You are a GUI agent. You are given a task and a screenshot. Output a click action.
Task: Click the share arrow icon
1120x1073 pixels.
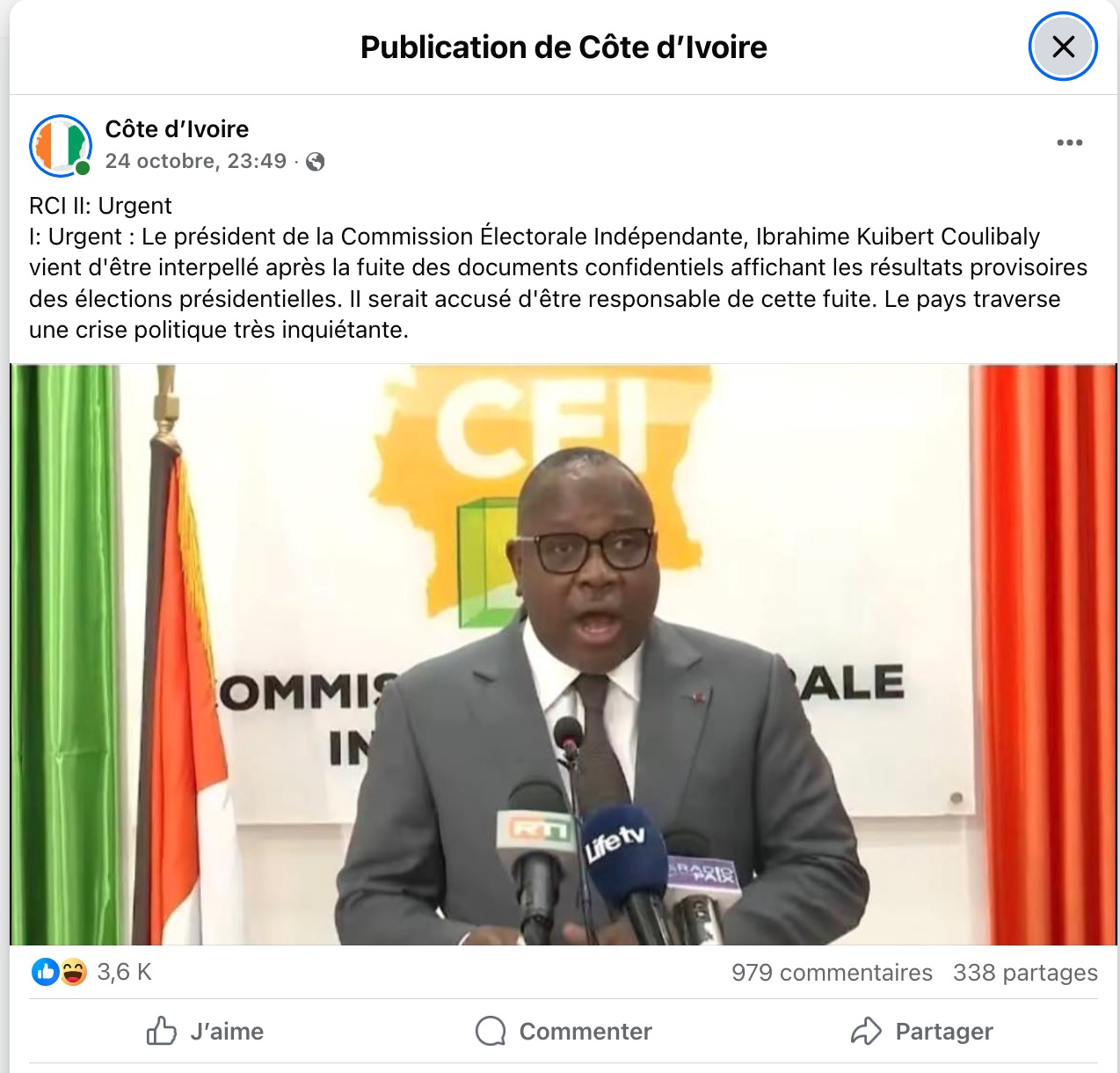866,1031
